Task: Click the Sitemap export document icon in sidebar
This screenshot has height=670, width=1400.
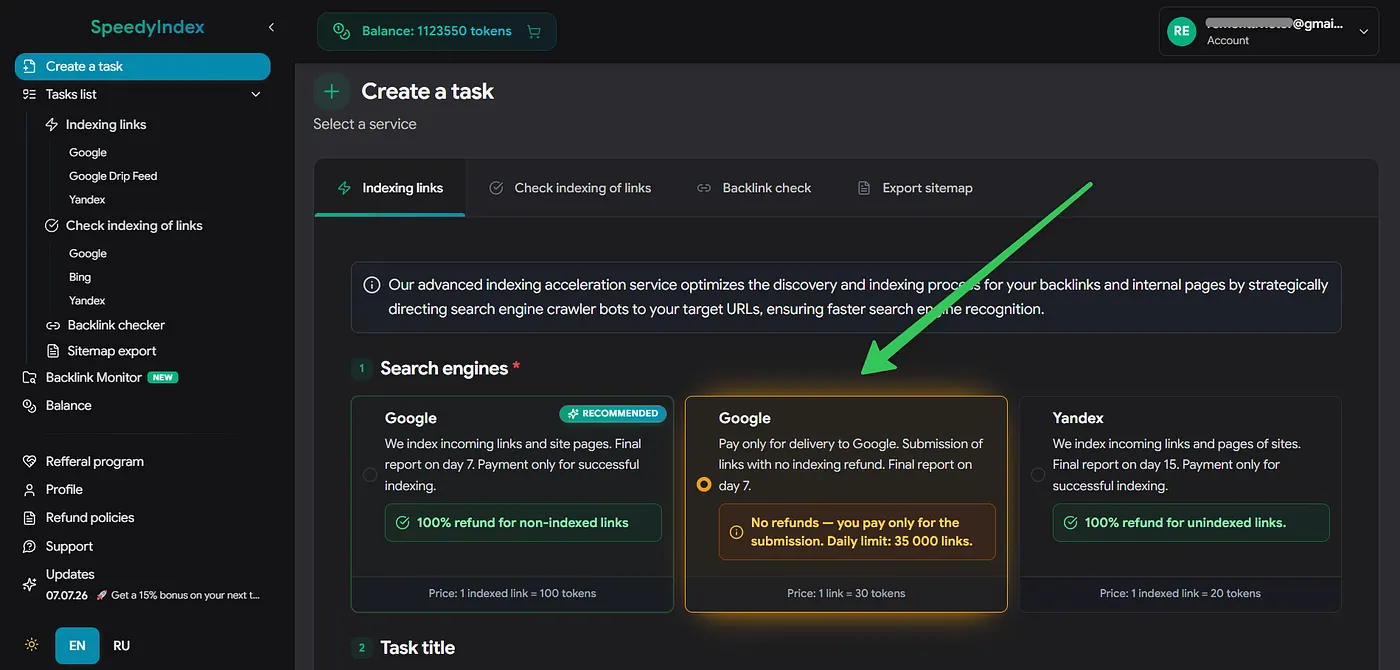Action: [x=53, y=351]
